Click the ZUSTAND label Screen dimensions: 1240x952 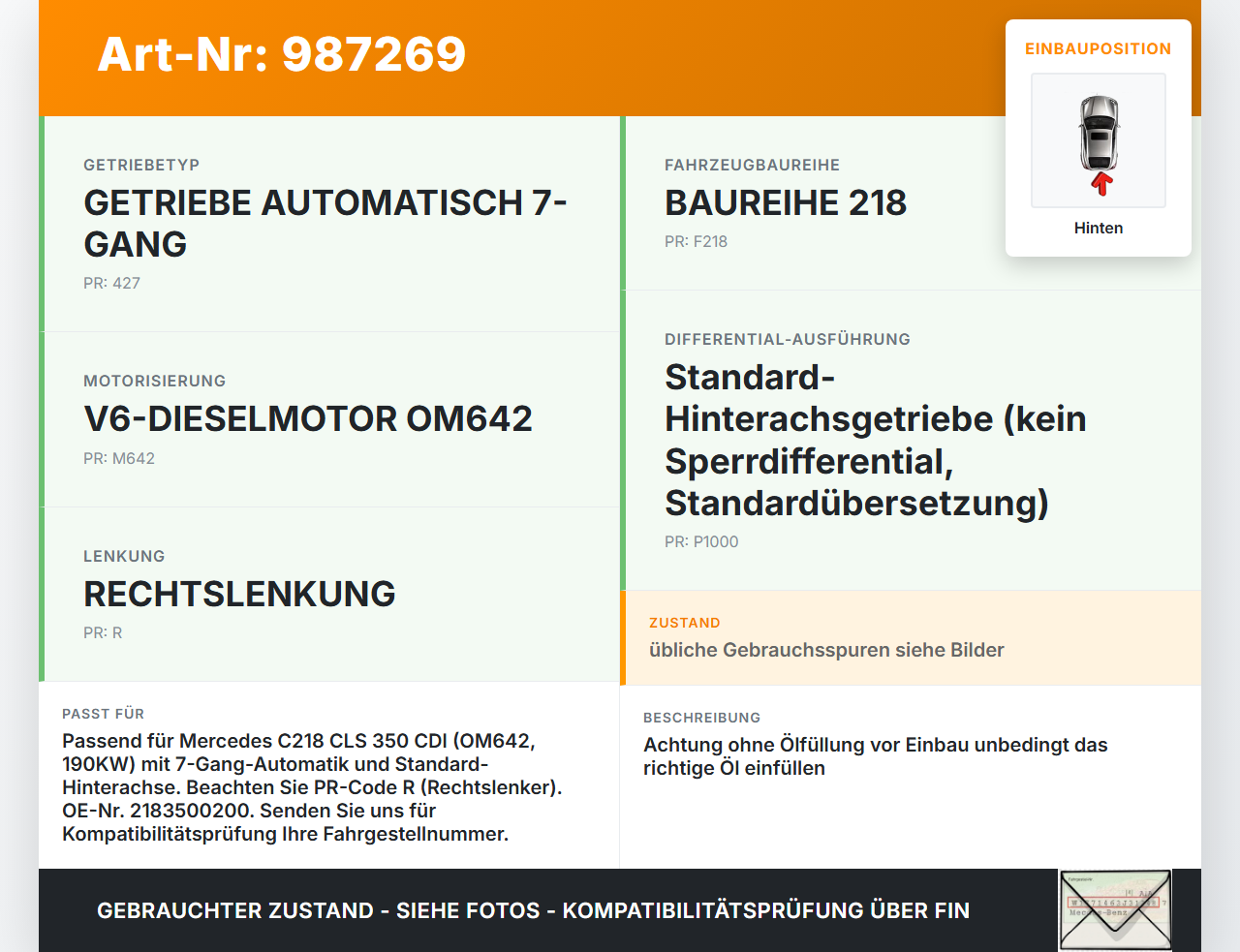(685, 624)
